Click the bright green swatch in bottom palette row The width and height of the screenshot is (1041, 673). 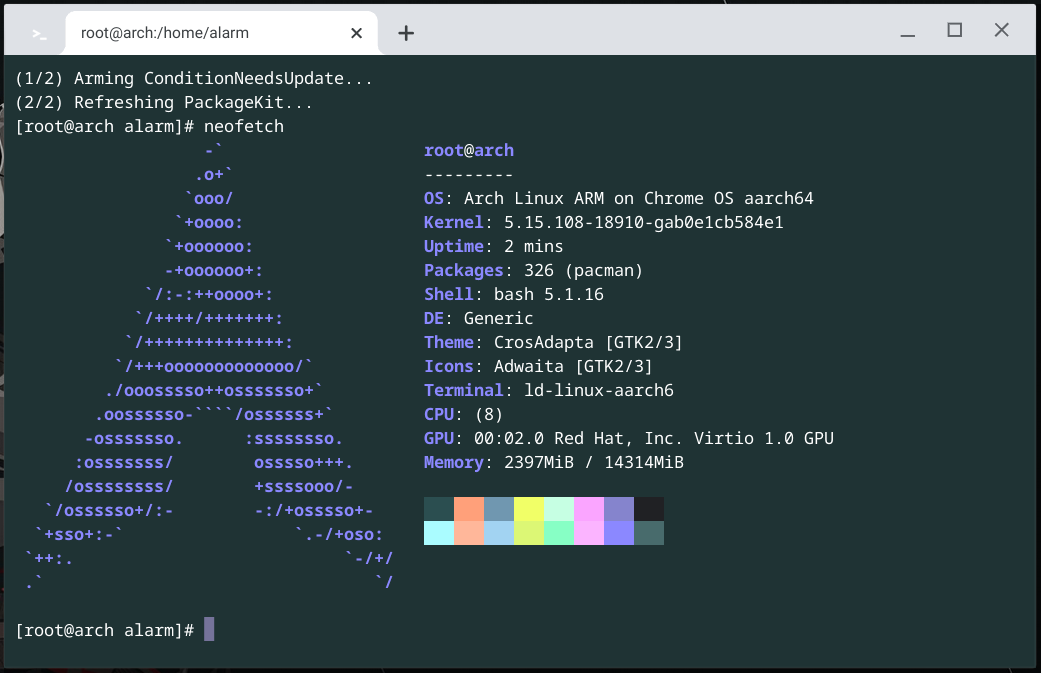point(559,533)
